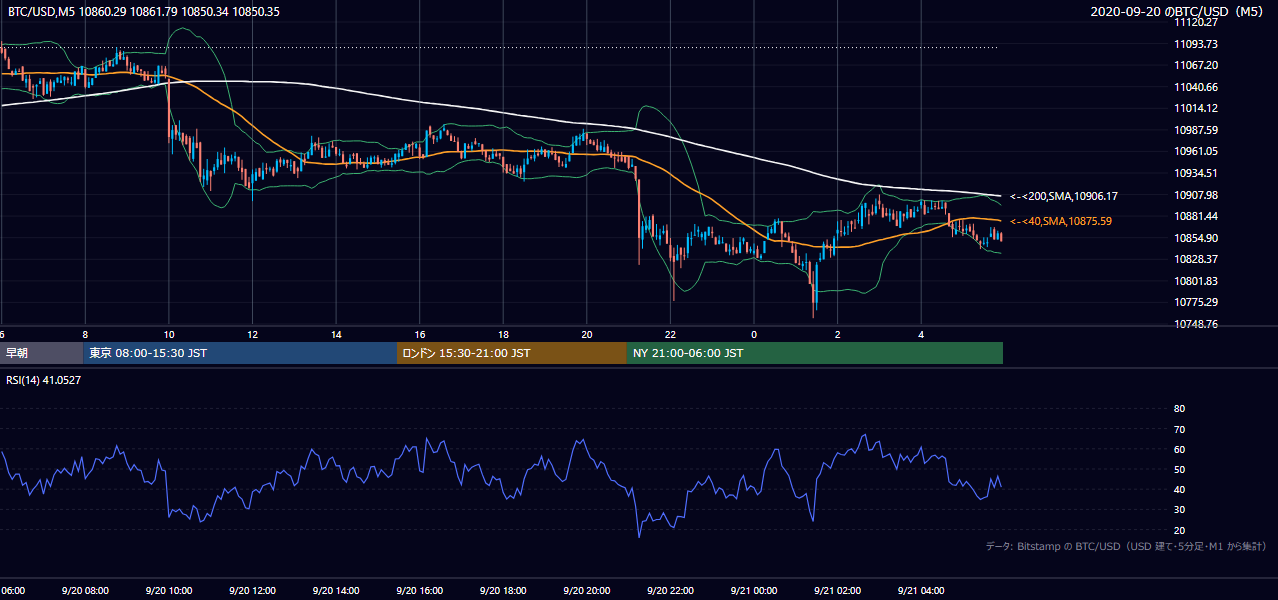This screenshot has width=1278, height=600.
Task: Click RSI axis level 20
Action: pos(1180,530)
